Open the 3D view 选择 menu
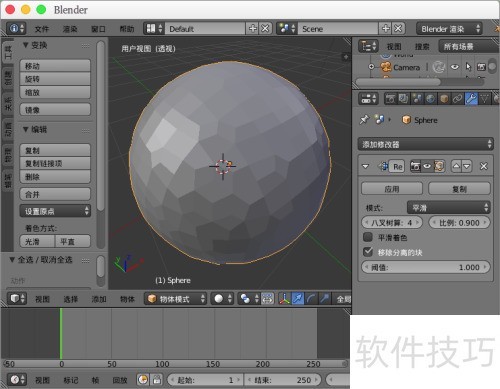 71,299
